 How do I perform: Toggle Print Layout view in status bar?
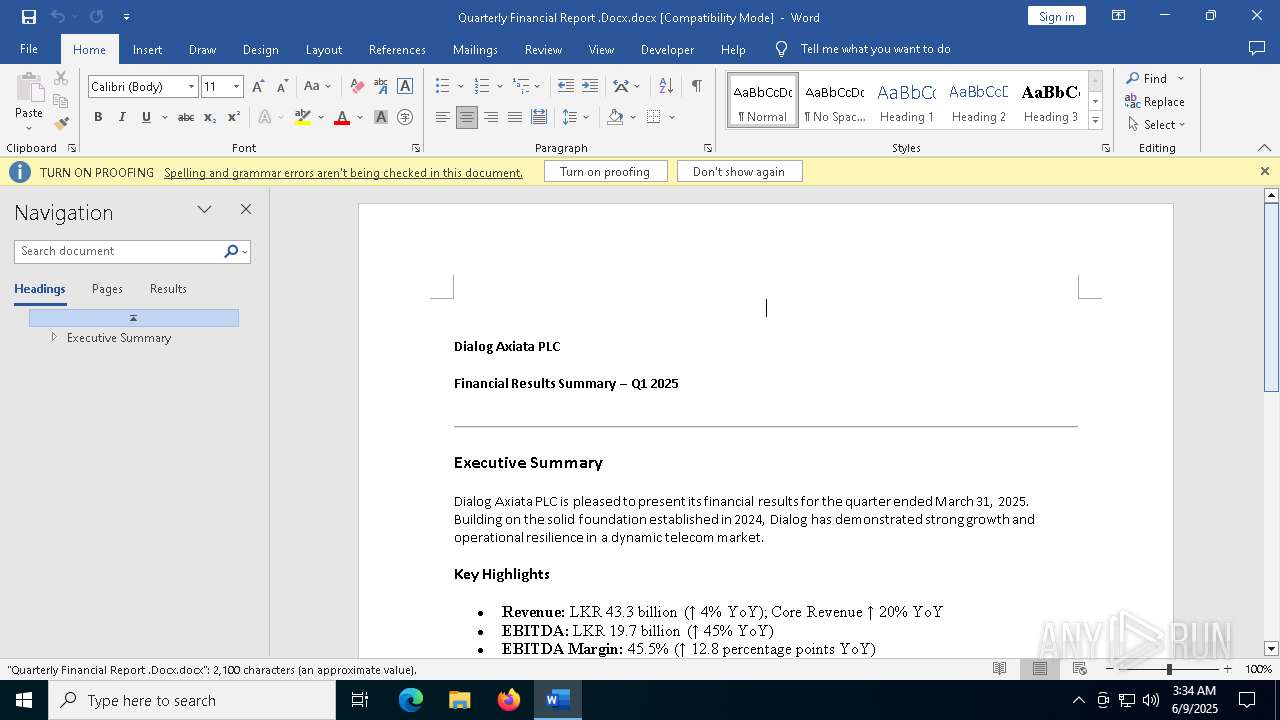[1040, 669]
